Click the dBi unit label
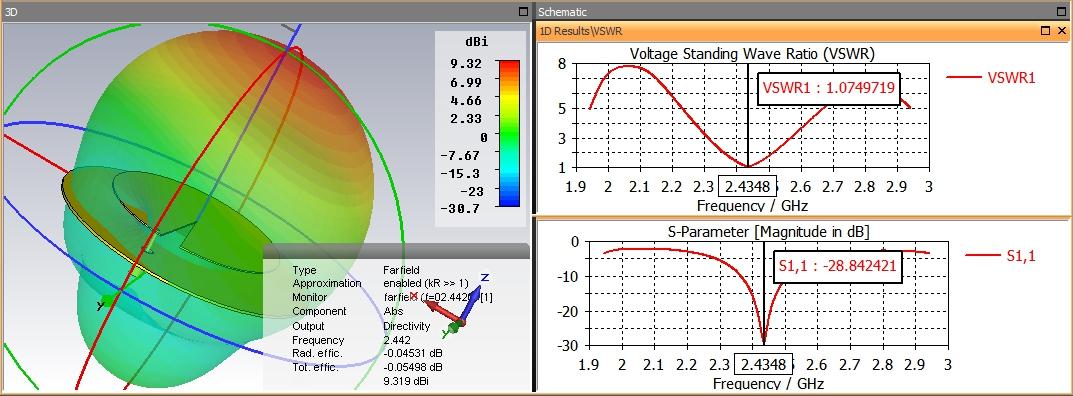Screen dimensions: 1073x396 476,41
